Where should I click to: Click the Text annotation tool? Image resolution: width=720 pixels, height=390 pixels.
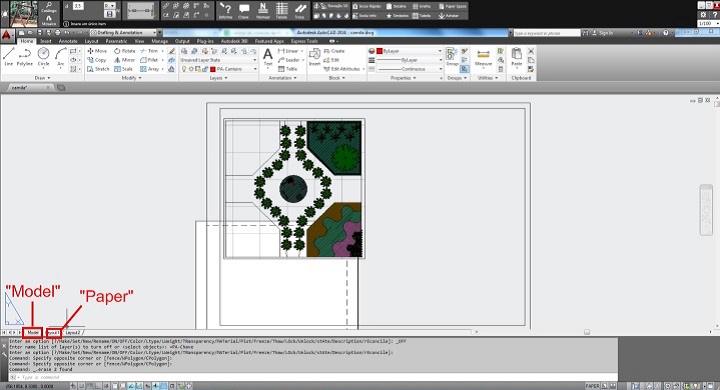tap(268, 58)
